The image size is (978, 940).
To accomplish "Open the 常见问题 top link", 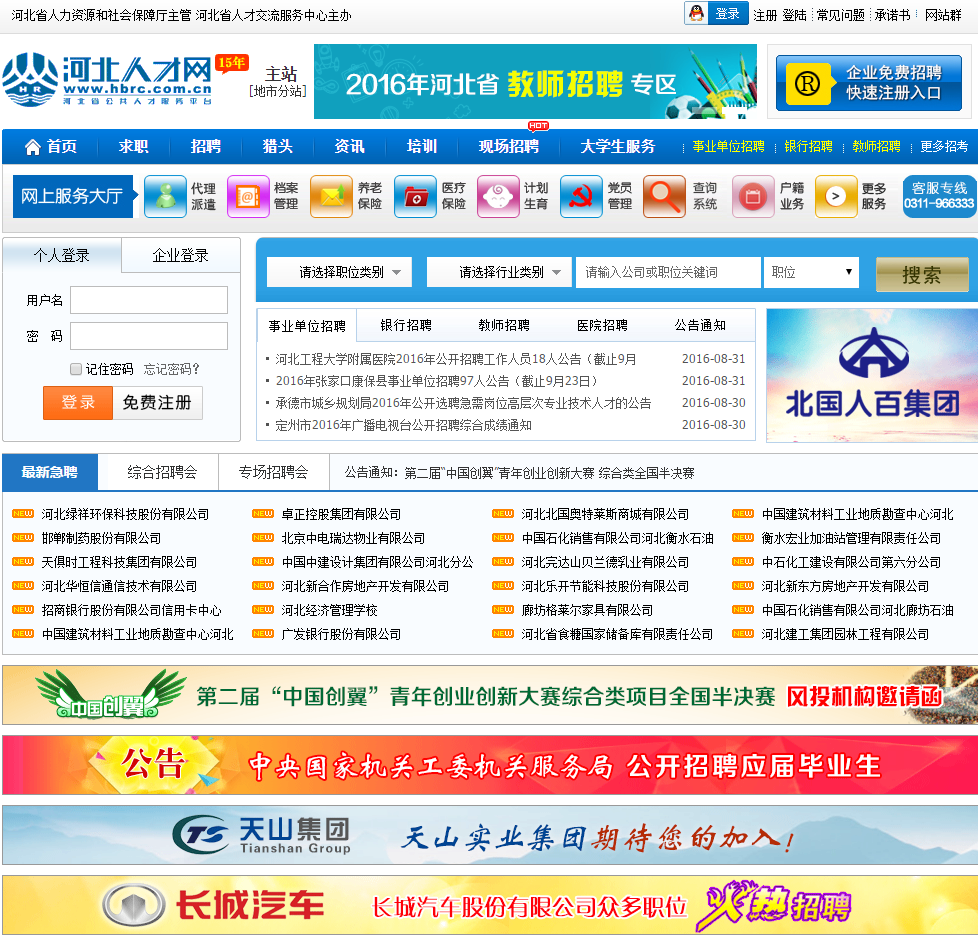I will [840, 15].
